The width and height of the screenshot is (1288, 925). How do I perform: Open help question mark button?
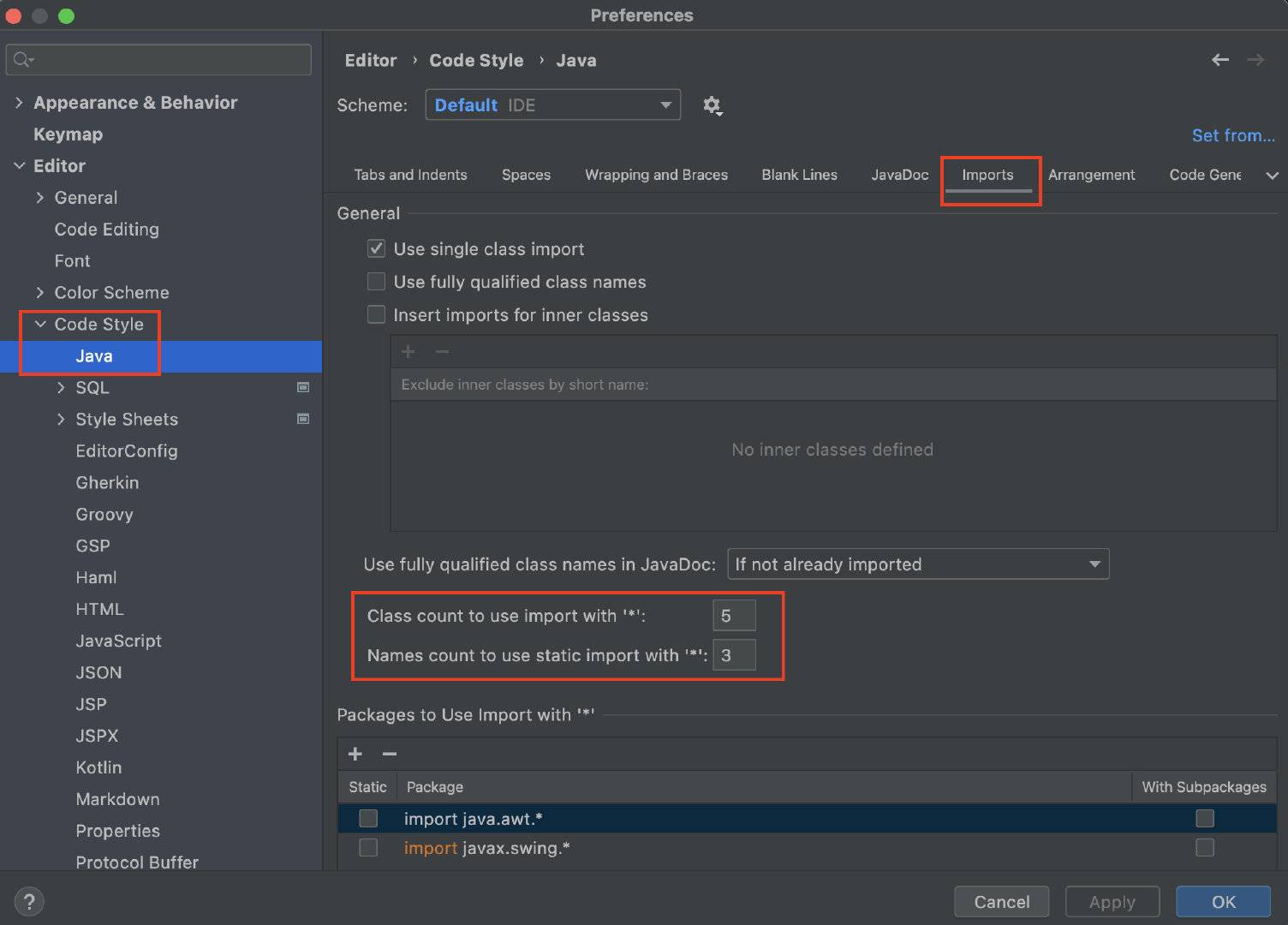pos(29,902)
